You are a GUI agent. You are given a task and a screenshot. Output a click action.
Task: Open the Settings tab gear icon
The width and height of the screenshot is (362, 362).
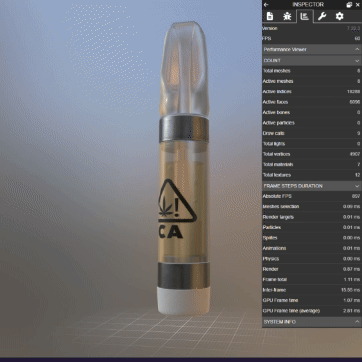coord(339,16)
